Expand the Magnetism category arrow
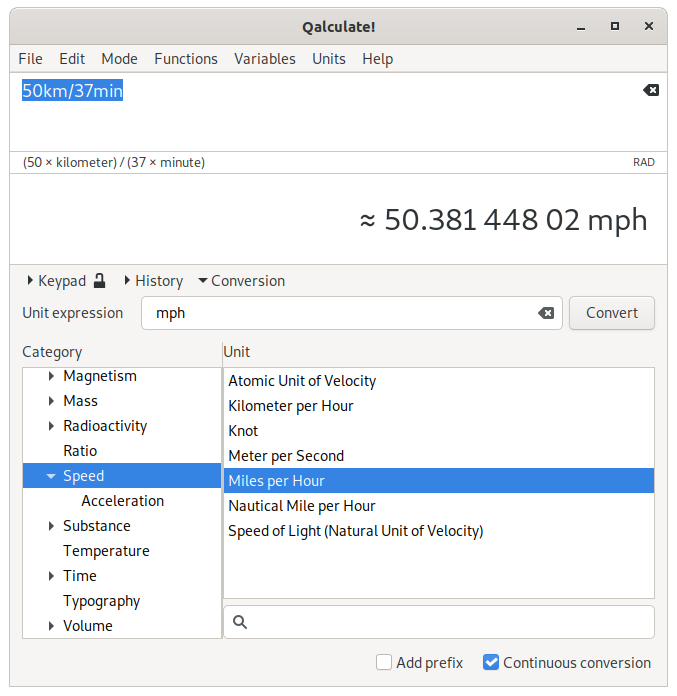 click(x=51, y=376)
